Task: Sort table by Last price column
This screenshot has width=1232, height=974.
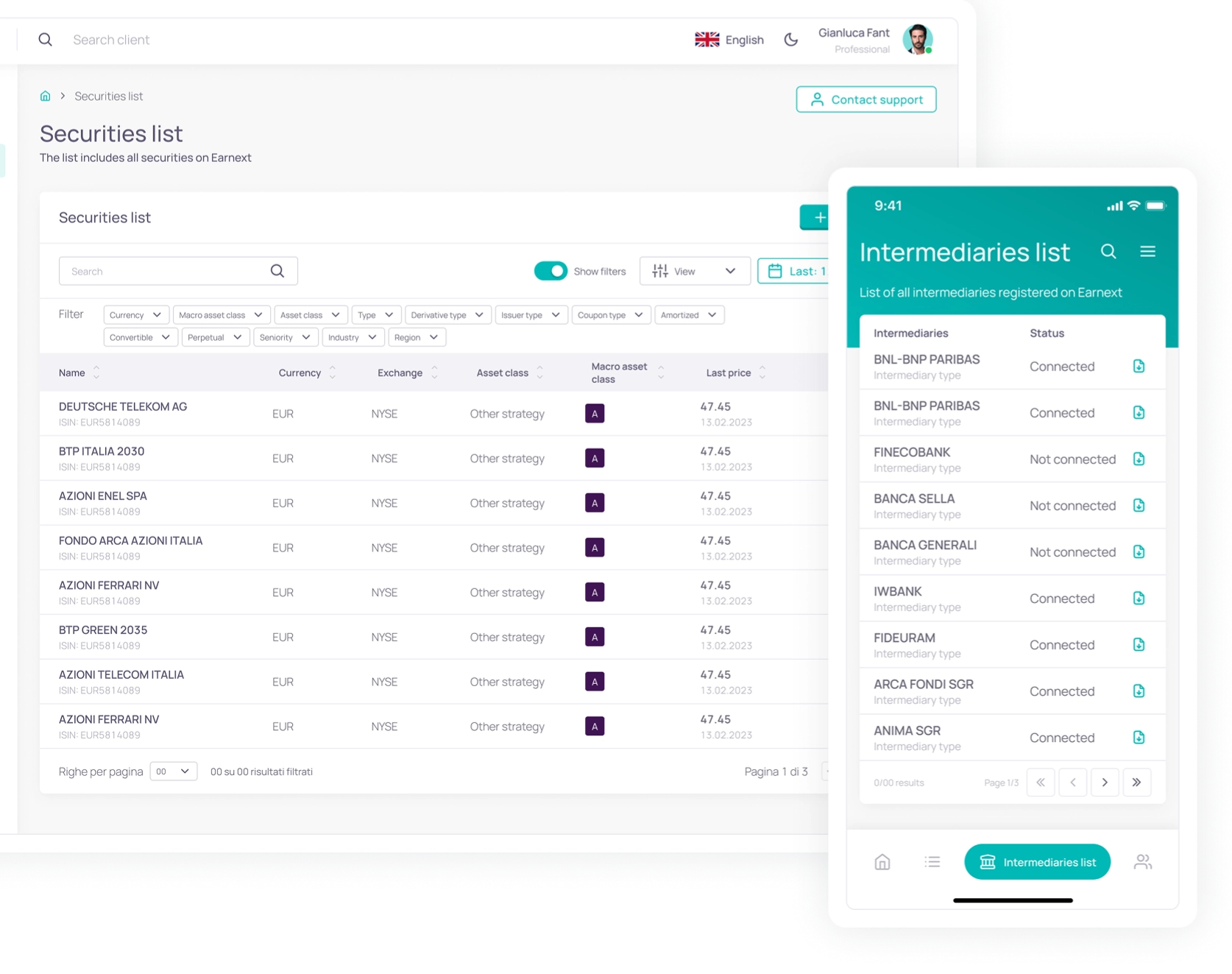Action: 762,373
